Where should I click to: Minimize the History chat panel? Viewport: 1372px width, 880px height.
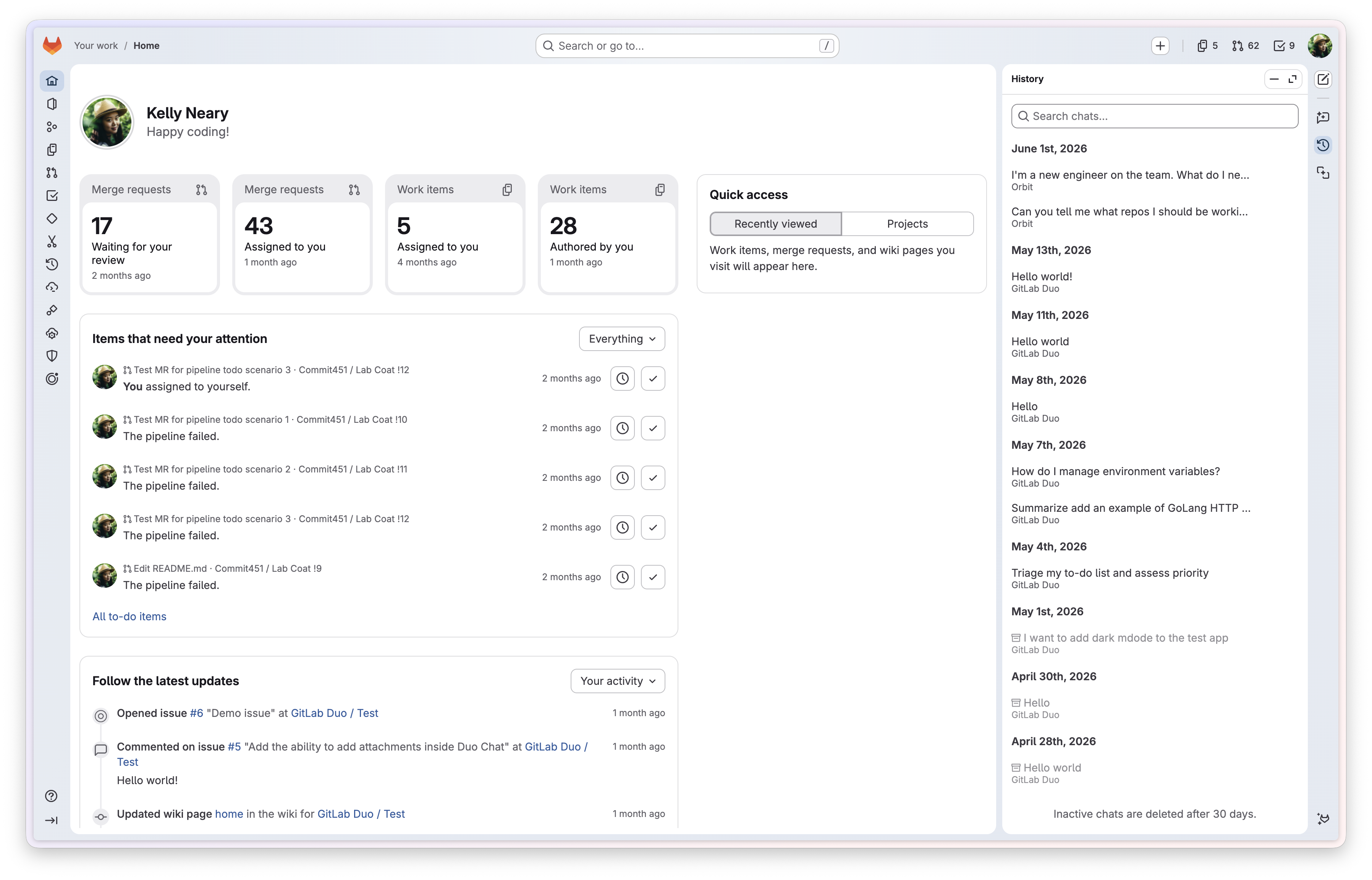click(x=1274, y=79)
